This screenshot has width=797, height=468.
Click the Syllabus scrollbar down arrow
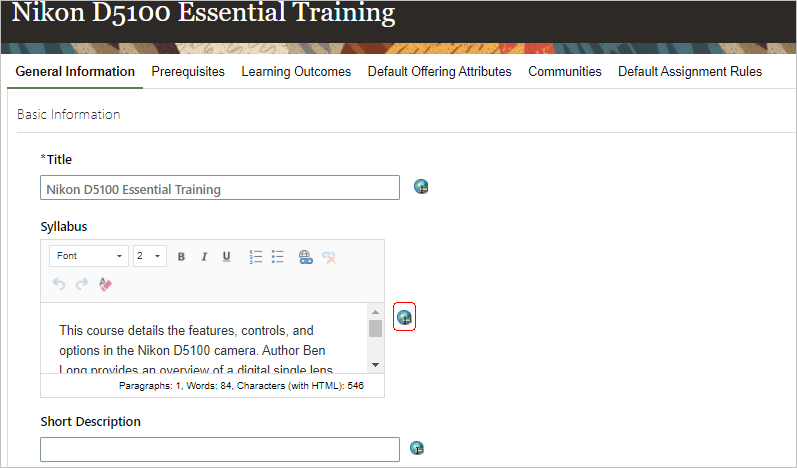click(375, 365)
